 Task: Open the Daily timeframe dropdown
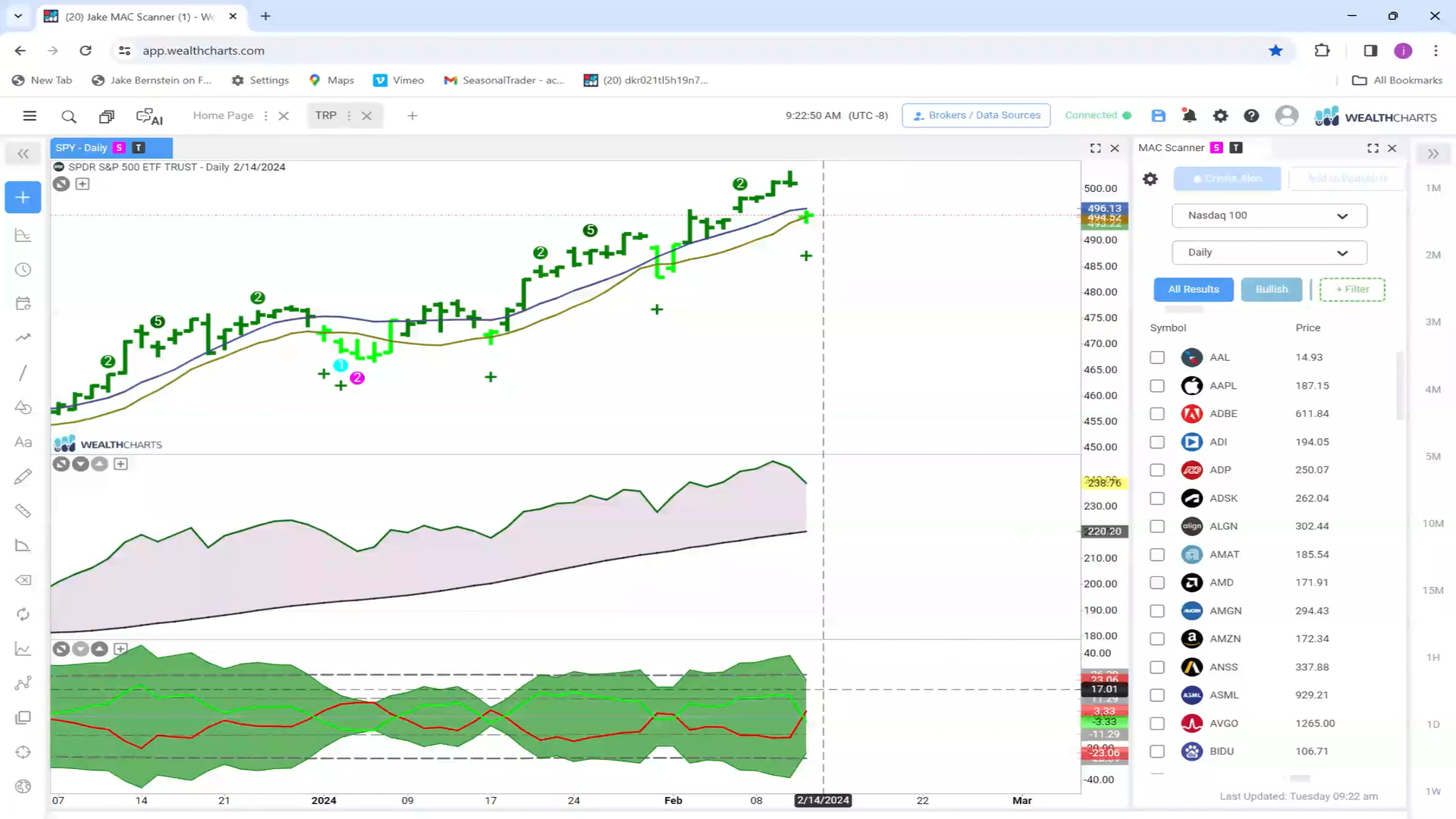coord(1269,253)
